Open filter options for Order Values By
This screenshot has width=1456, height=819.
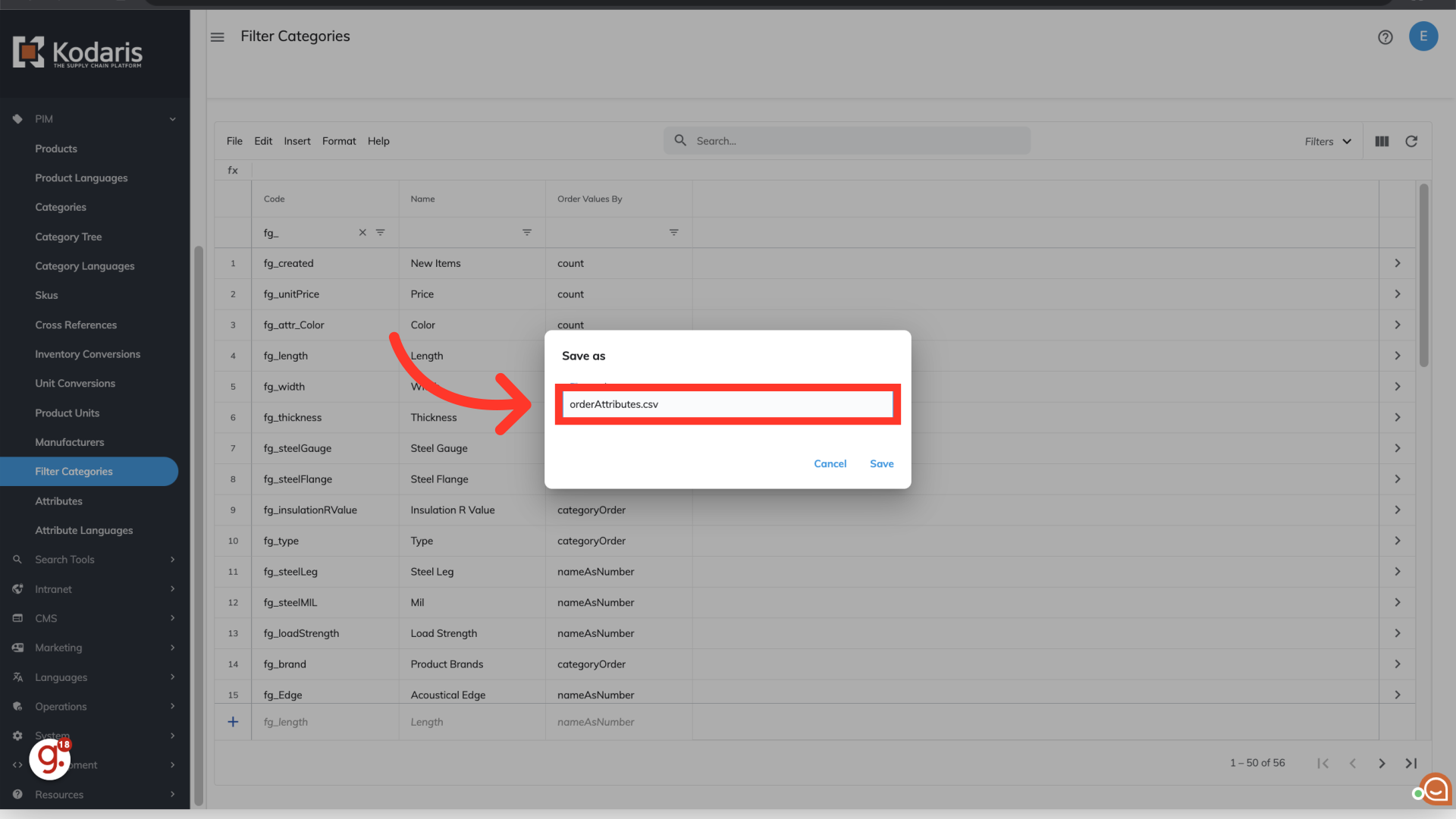(673, 233)
